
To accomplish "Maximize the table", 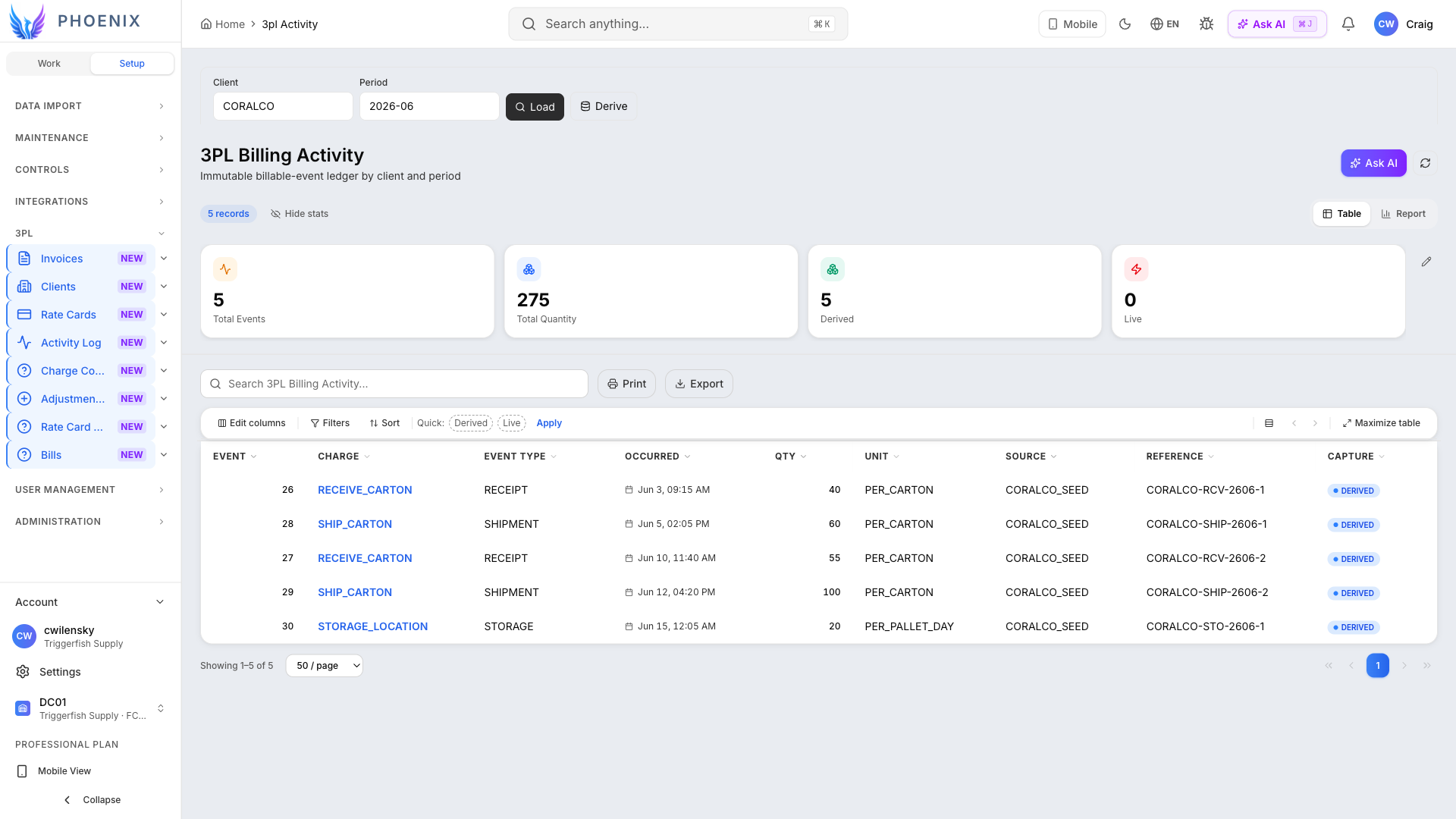I will coord(1382,423).
